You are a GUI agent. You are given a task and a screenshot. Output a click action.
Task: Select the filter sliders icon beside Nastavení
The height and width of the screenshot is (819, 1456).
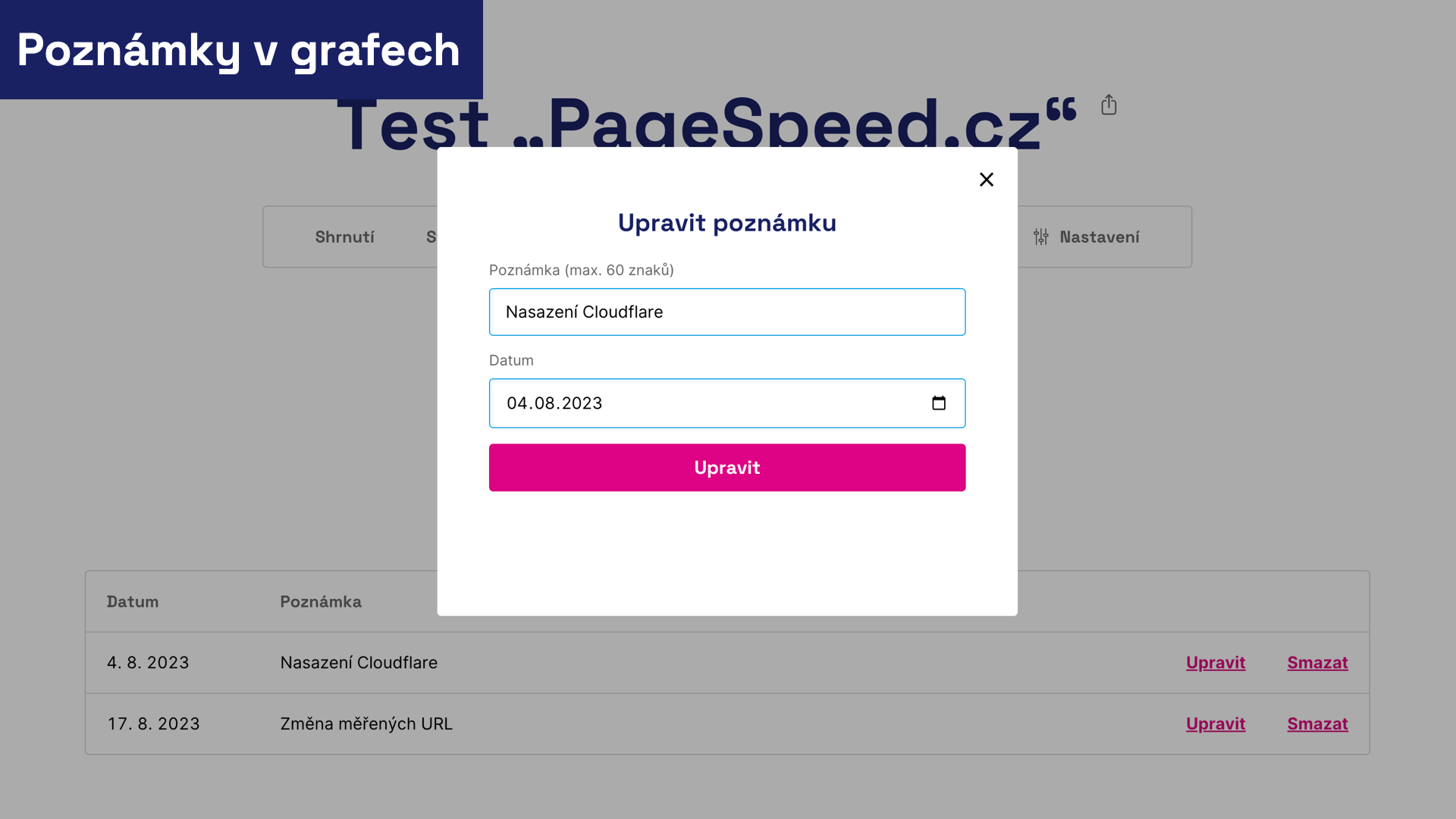(1040, 237)
